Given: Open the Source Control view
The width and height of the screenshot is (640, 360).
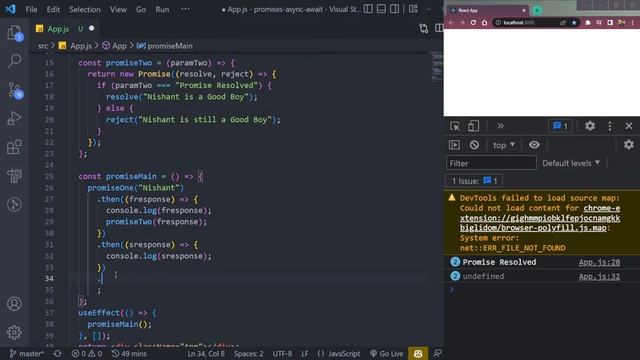Looking at the screenshot, I should (15, 90).
